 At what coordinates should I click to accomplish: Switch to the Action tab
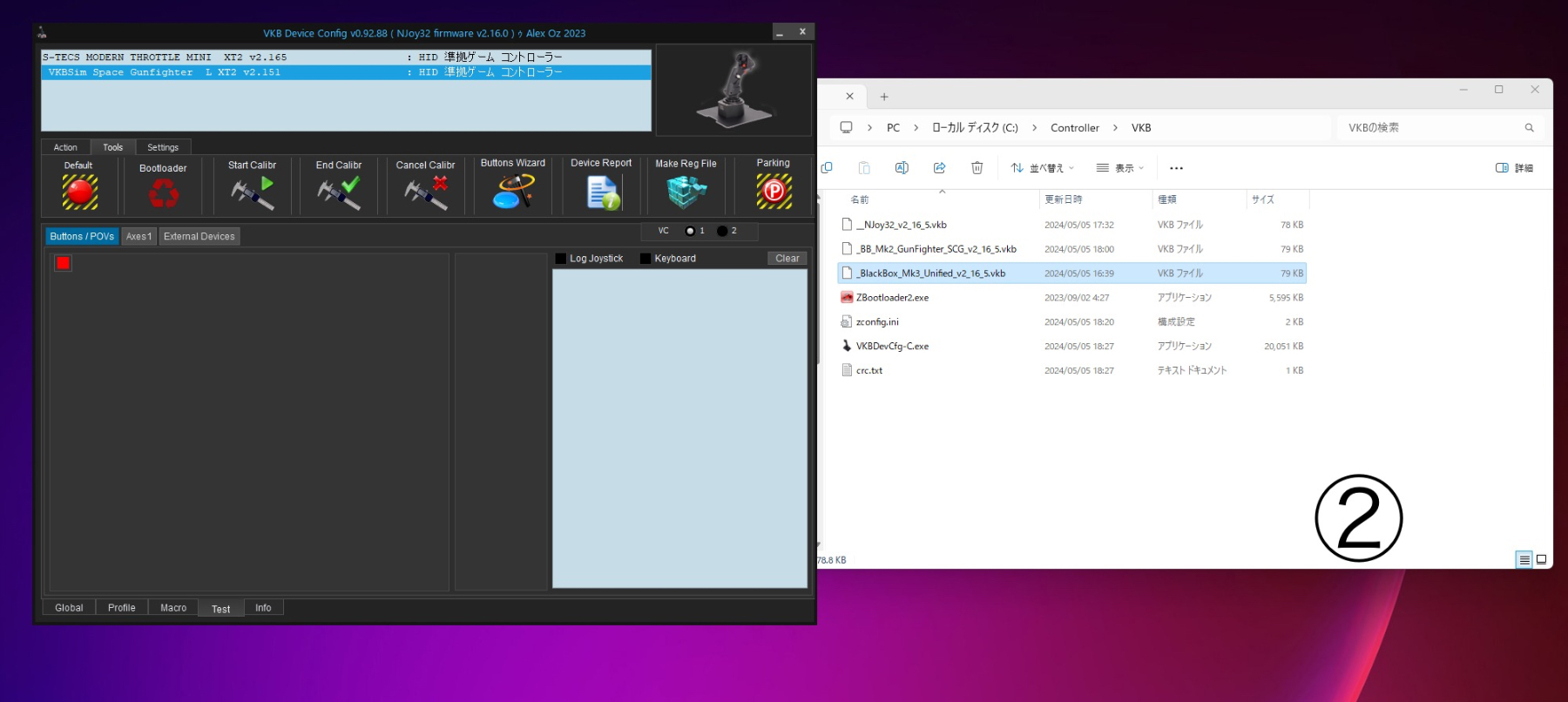pos(65,147)
